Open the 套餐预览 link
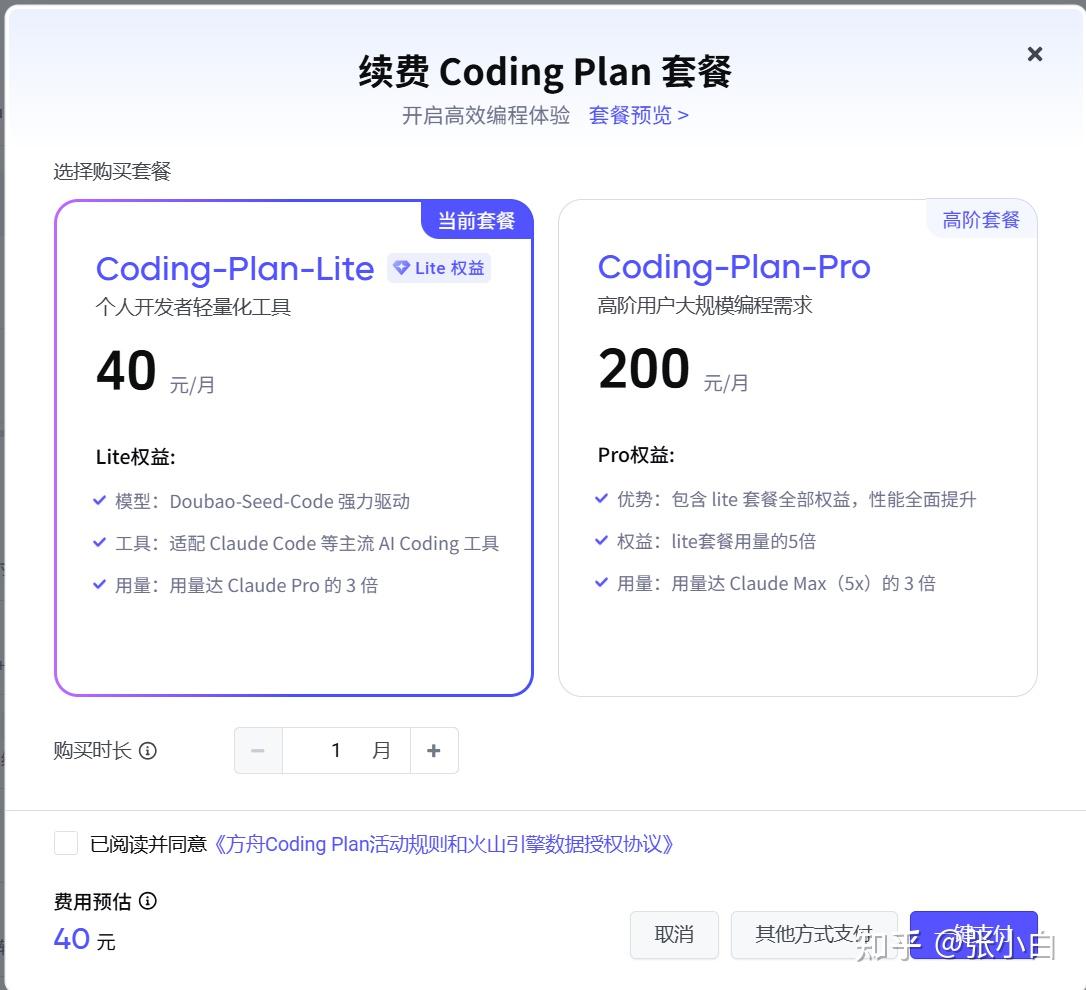Viewport: 1086px width, 990px height. click(x=639, y=115)
